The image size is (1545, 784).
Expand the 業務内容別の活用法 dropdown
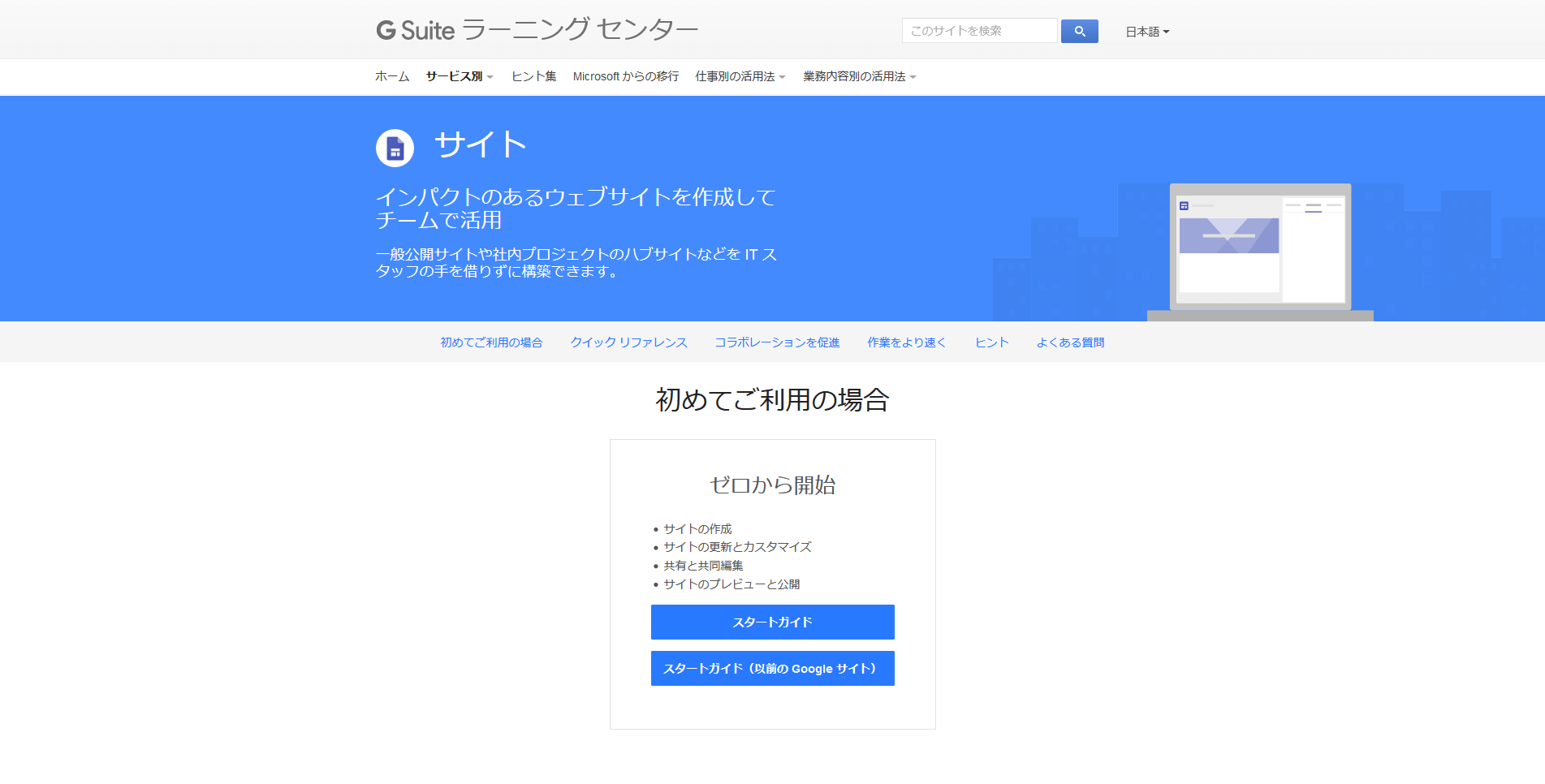pos(860,76)
